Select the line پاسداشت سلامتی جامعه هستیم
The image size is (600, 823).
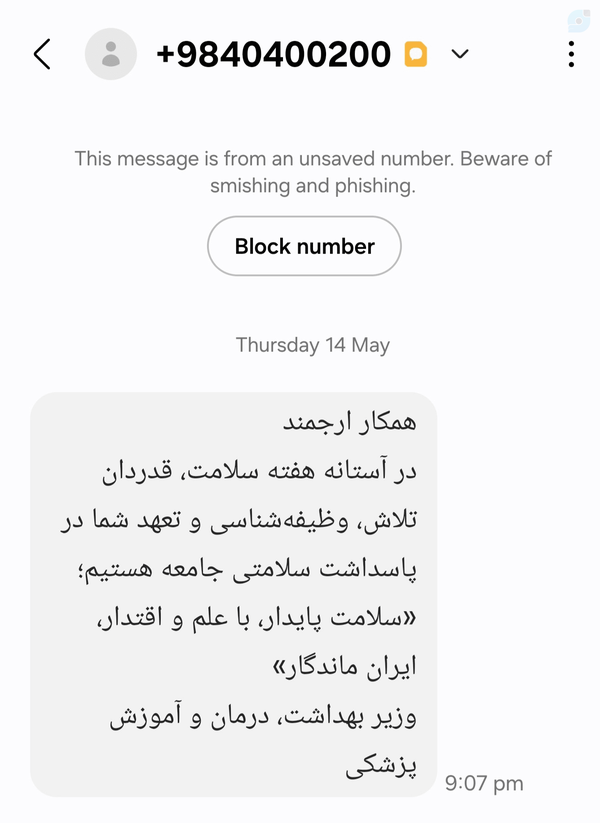click(247, 569)
